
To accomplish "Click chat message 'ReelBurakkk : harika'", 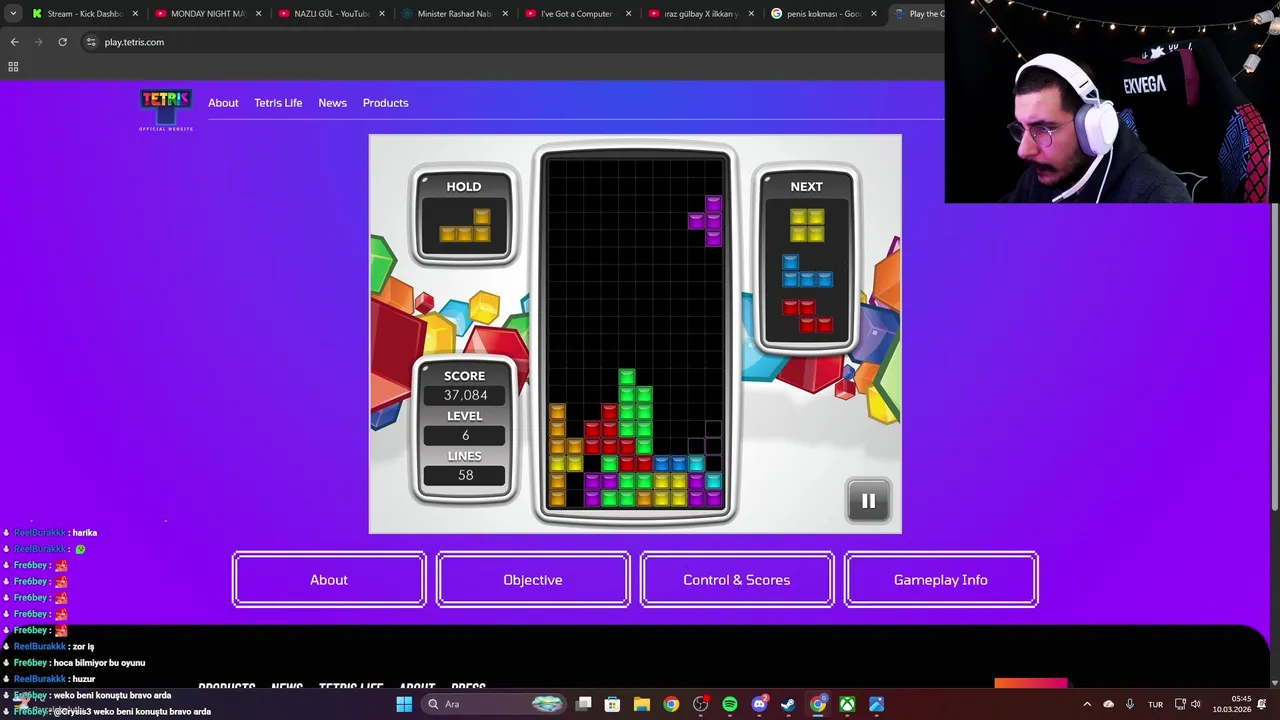I will [55, 533].
